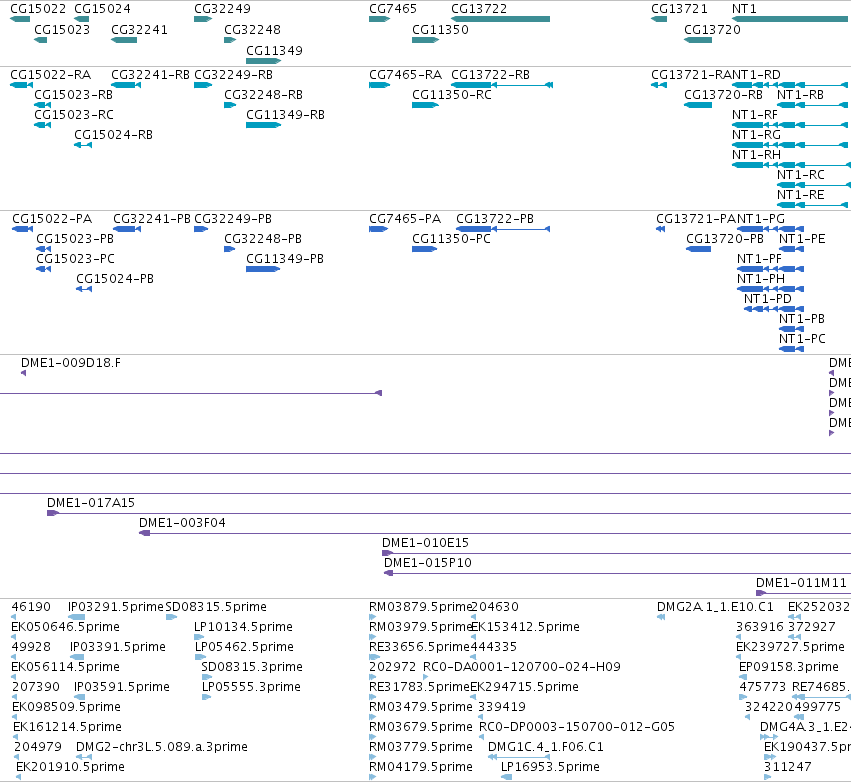Click BAC clone DME1-017A15
Viewport: 851px width, 782px height.
pyautogui.click(x=91, y=503)
